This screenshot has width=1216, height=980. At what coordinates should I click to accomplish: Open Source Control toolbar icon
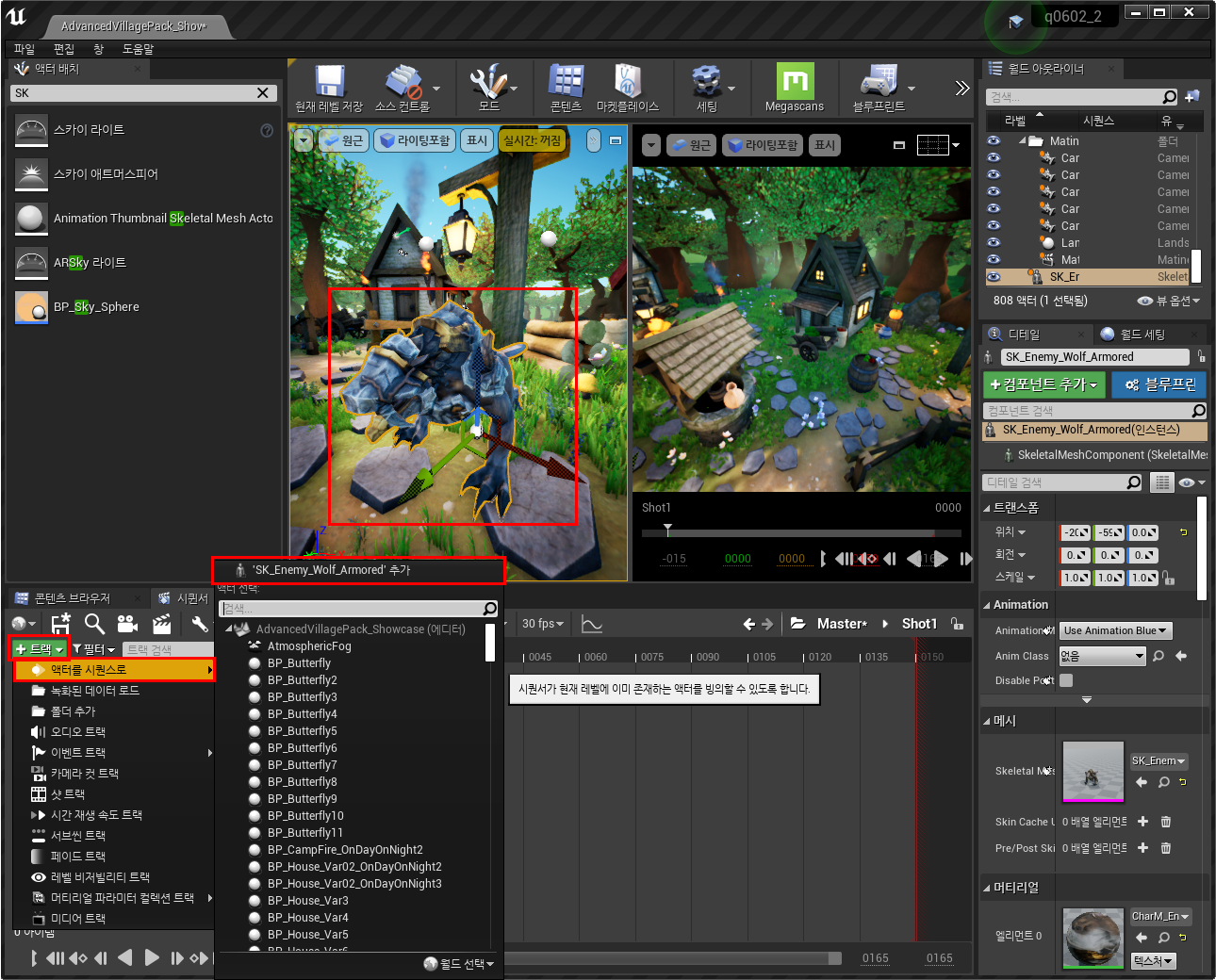coord(403,81)
